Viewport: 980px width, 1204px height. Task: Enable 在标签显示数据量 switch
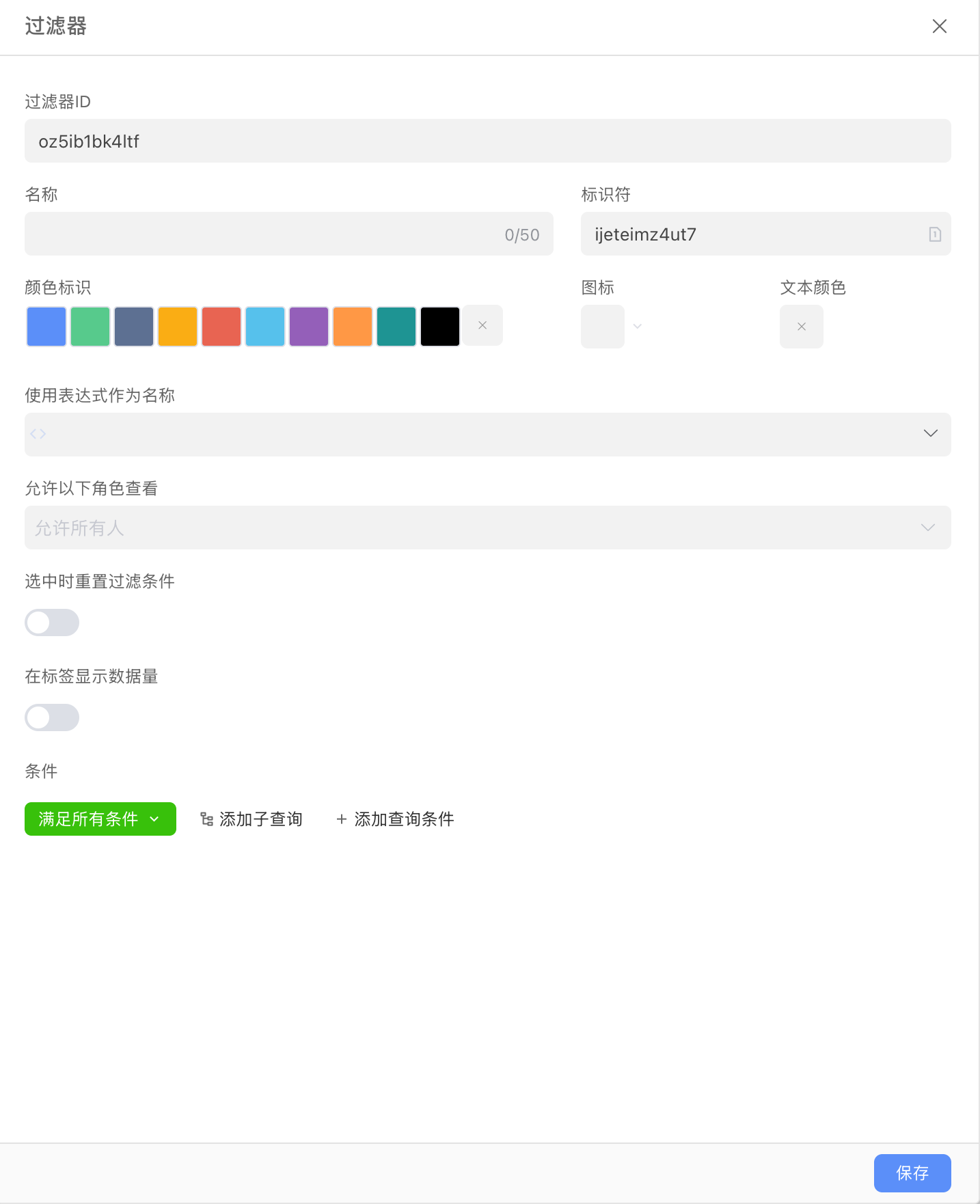click(52, 717)
